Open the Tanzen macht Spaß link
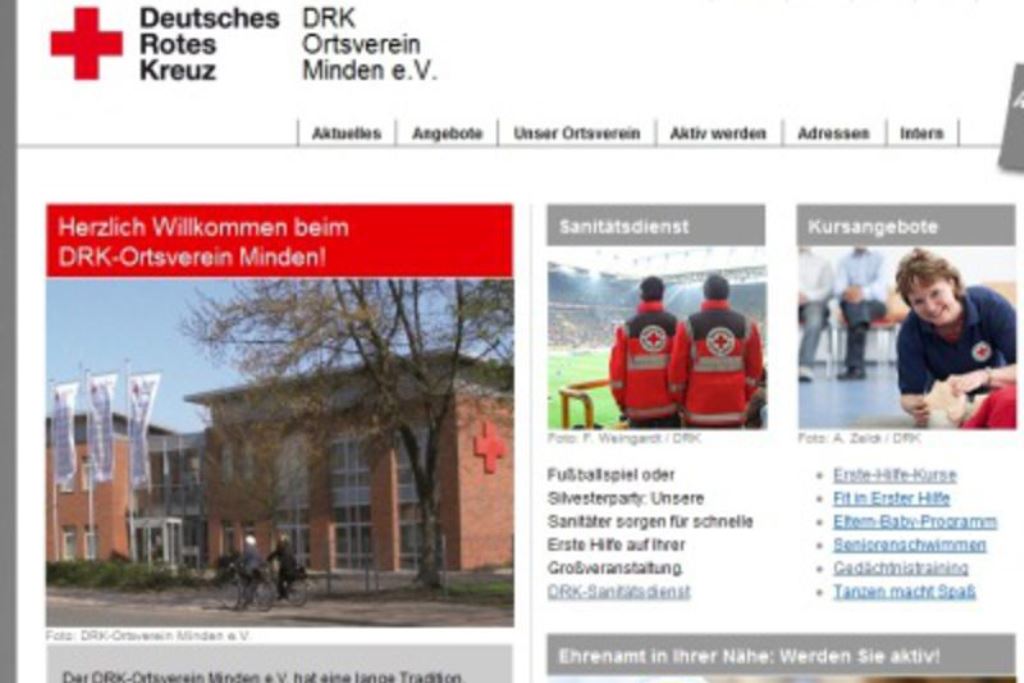Viewport: 1024px width, 683px height. click(x=904, y=592)
